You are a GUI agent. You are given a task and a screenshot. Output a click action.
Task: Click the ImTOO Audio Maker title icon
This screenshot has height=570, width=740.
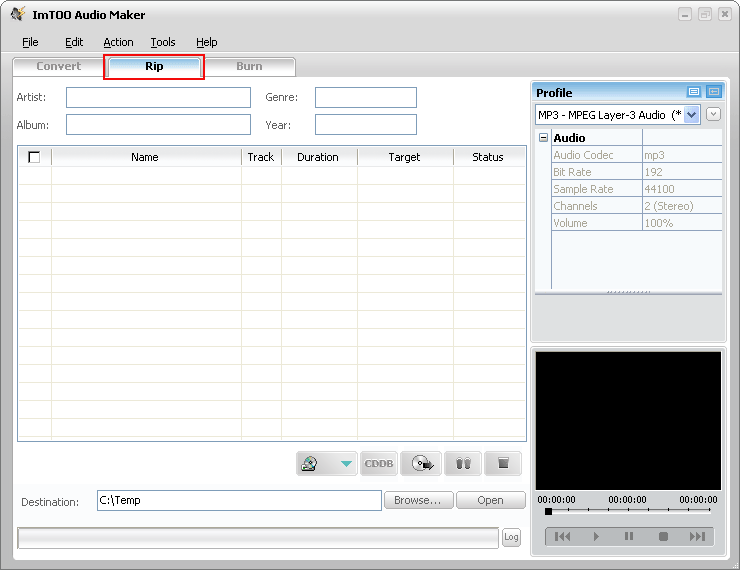point(18,14)
